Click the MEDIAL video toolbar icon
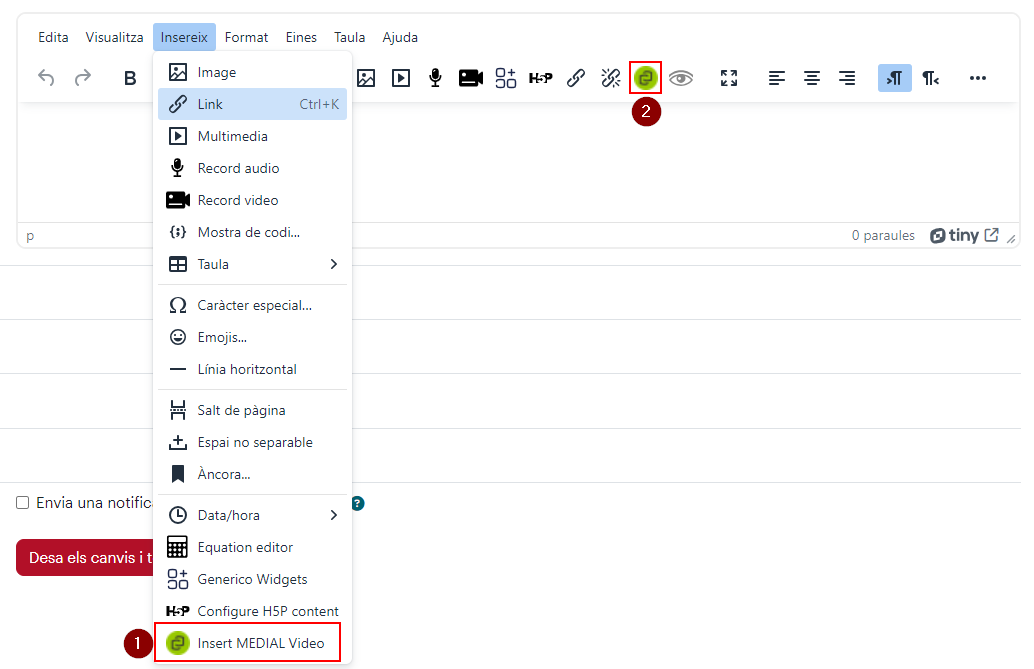The height and width of the screenshot is (669, 1034). (645, 78)
